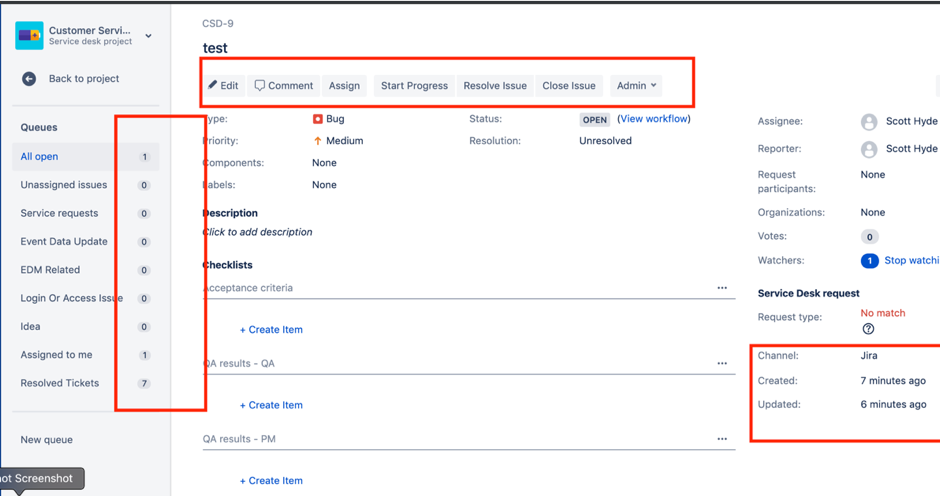Click the CSD-9 issue key link

218,23
